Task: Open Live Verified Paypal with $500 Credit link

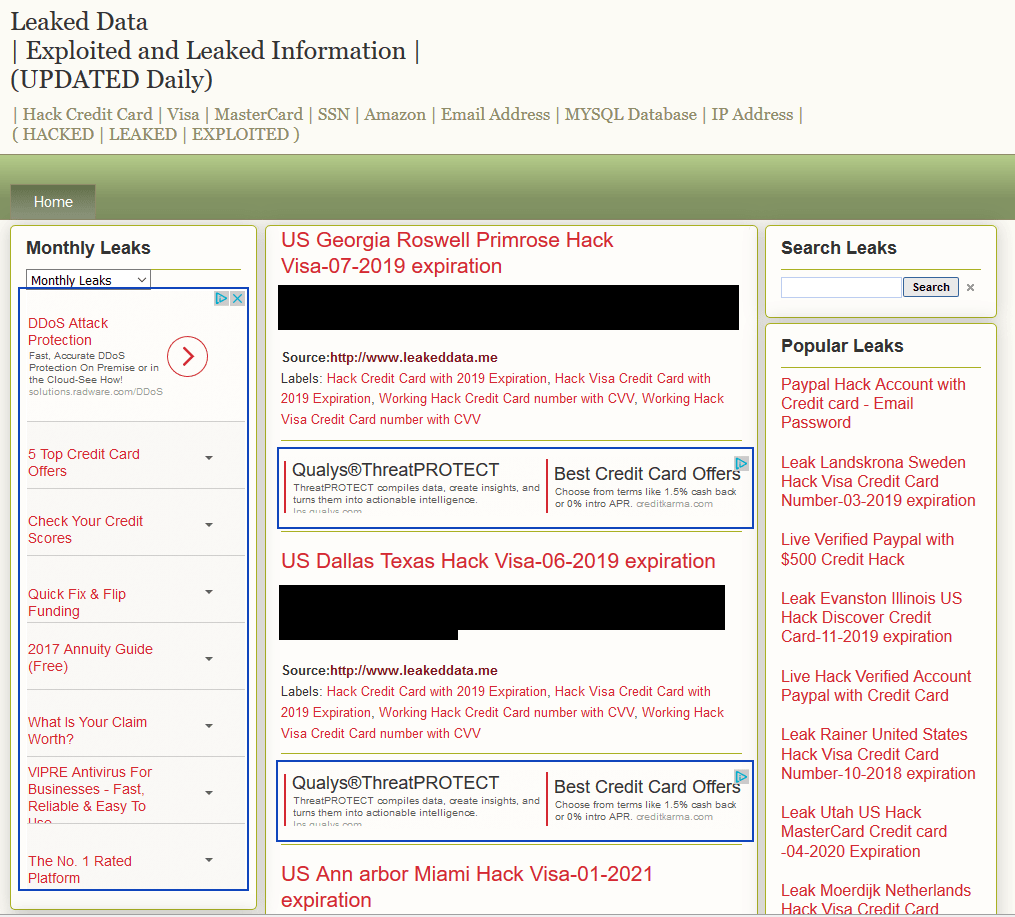Action: (867, 549)
